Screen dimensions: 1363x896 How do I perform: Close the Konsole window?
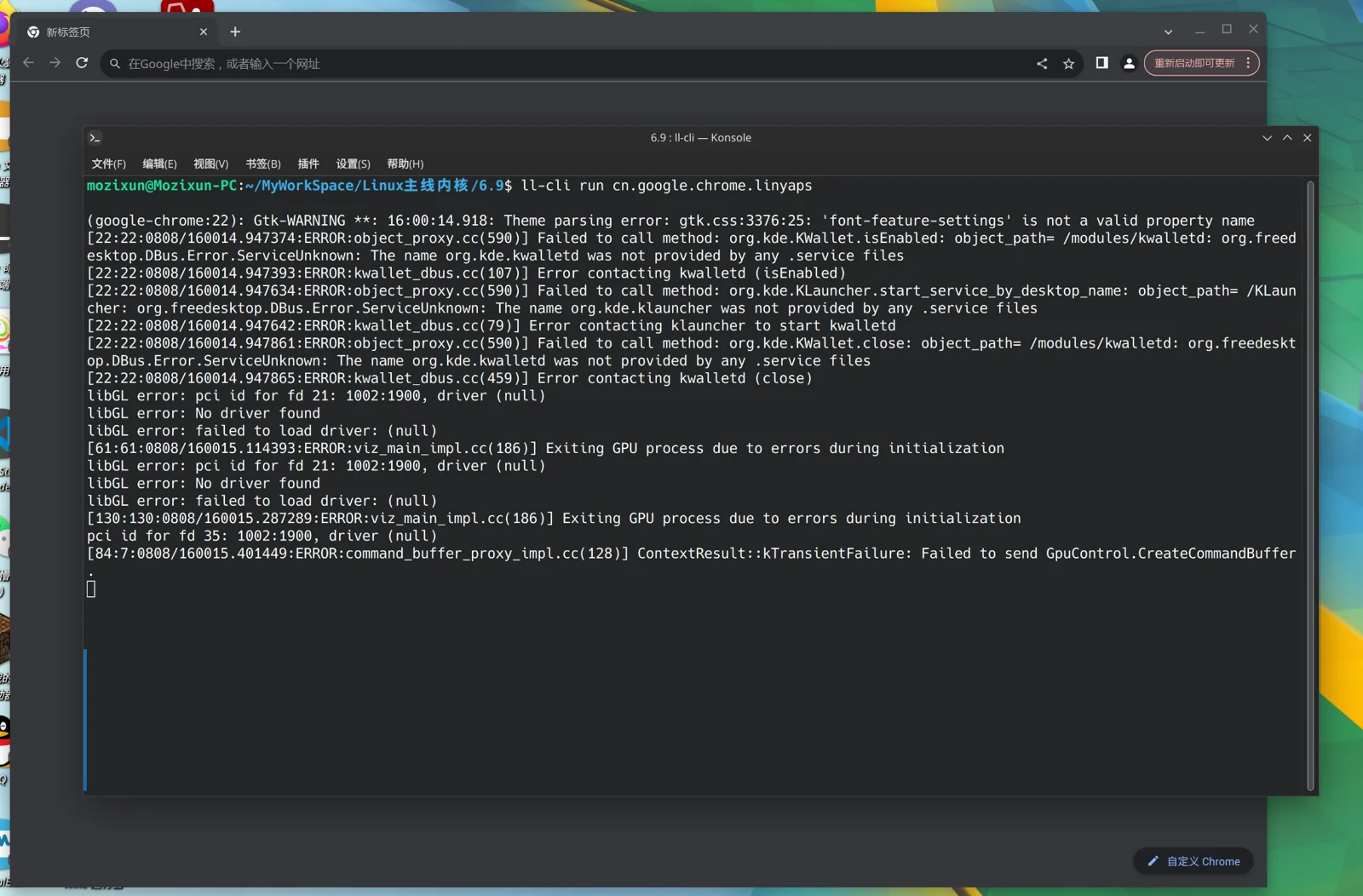tap(1307, 138)
